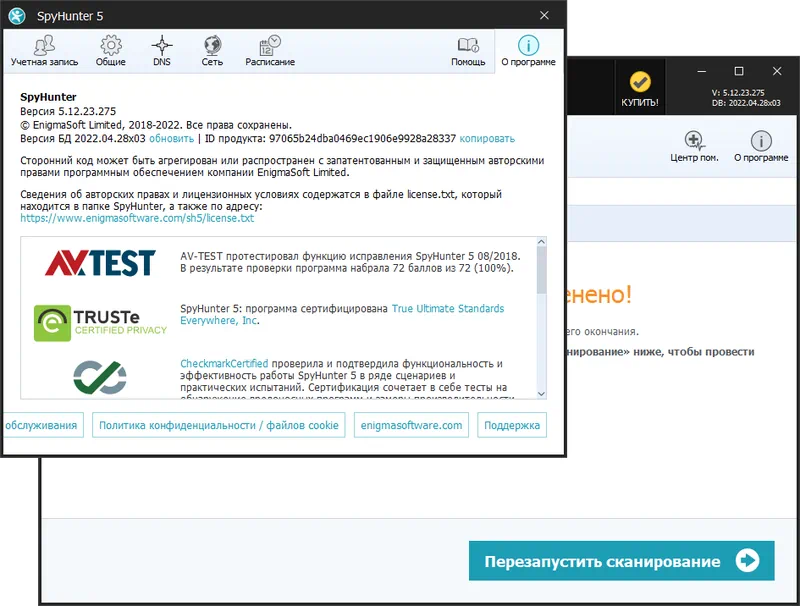
Task: Click the product ID 97065b24dba0469ec1906e9928a28337
Action: pyautogui.click(x=362, y=139)
